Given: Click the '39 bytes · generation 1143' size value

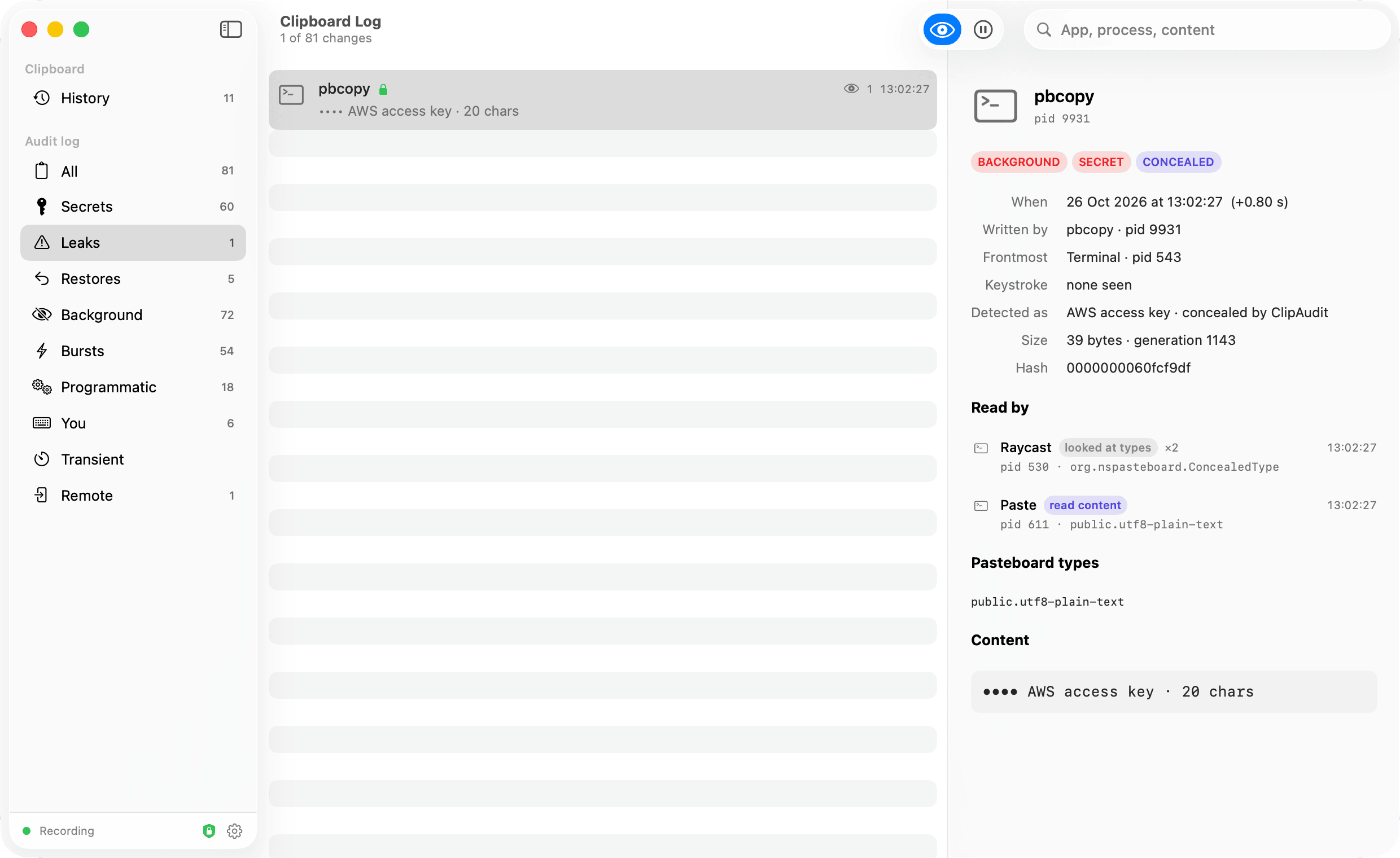Looking at the screenshot, I should coord(1150,340).
